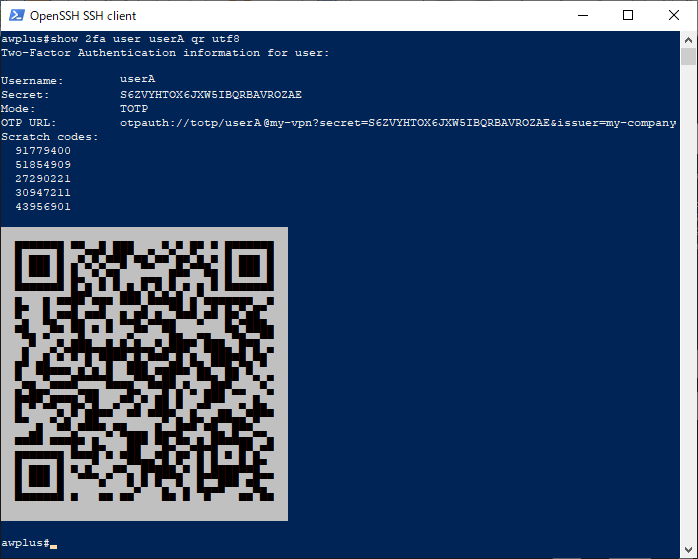Click the "Scratch codes:" label

[x=50, y=136]
